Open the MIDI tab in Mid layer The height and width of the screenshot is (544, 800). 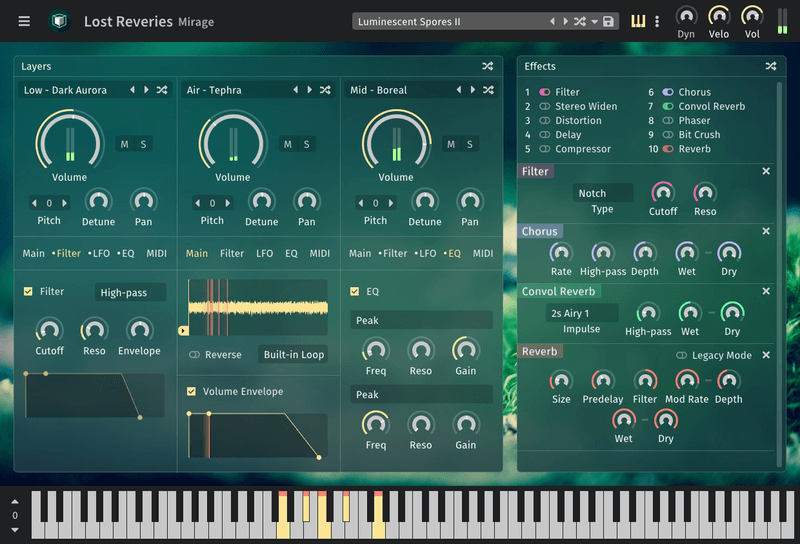click(x=483, y=253)
